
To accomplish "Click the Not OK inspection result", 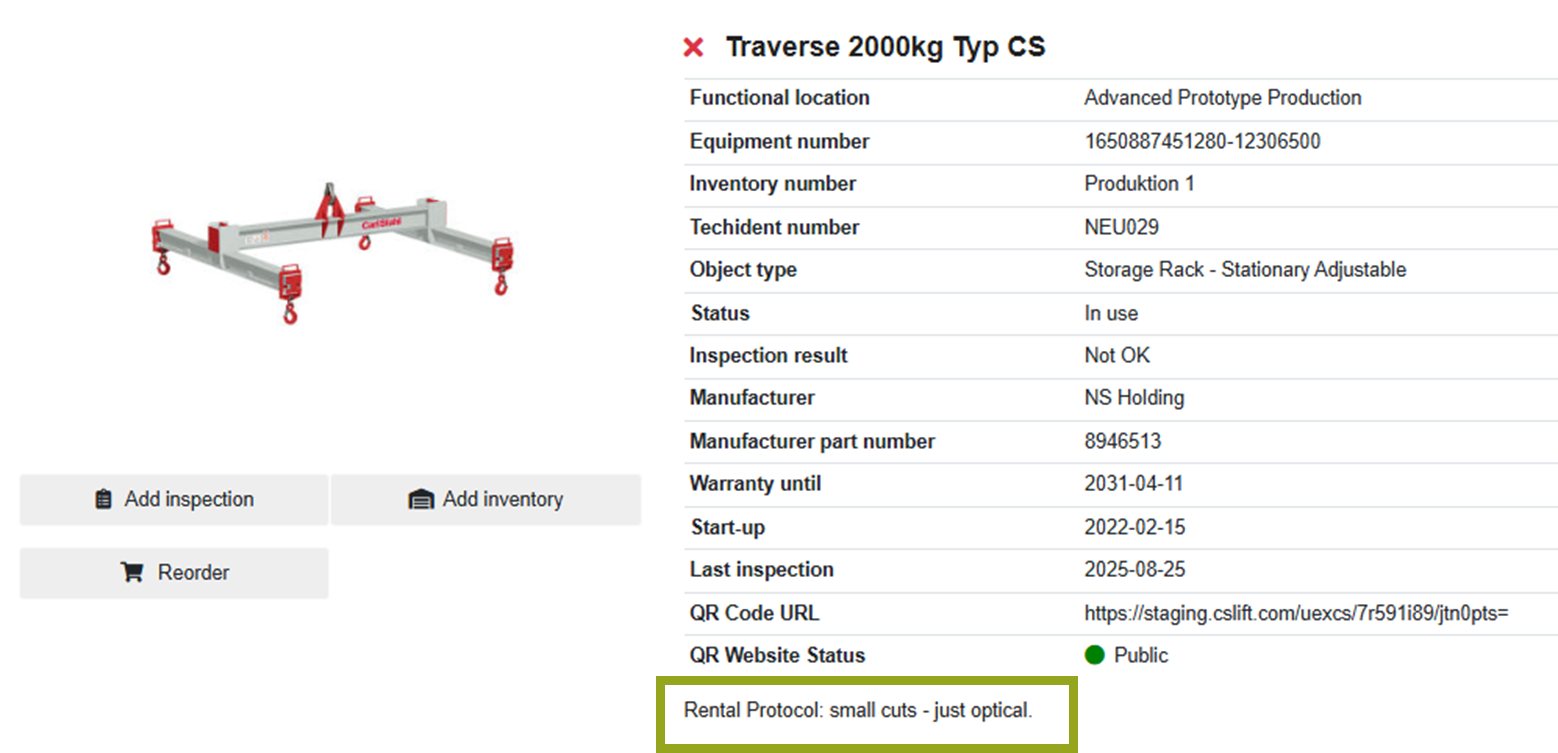I will point(1117,356).
